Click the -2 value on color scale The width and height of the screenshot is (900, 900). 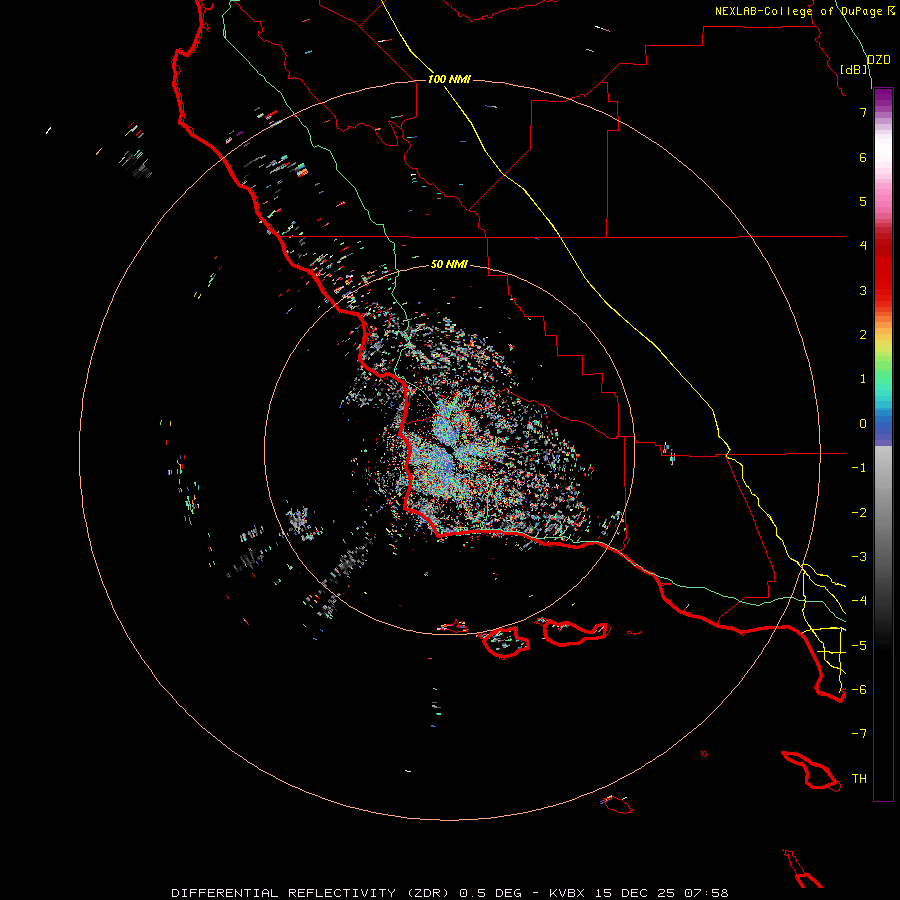(859, 513)
